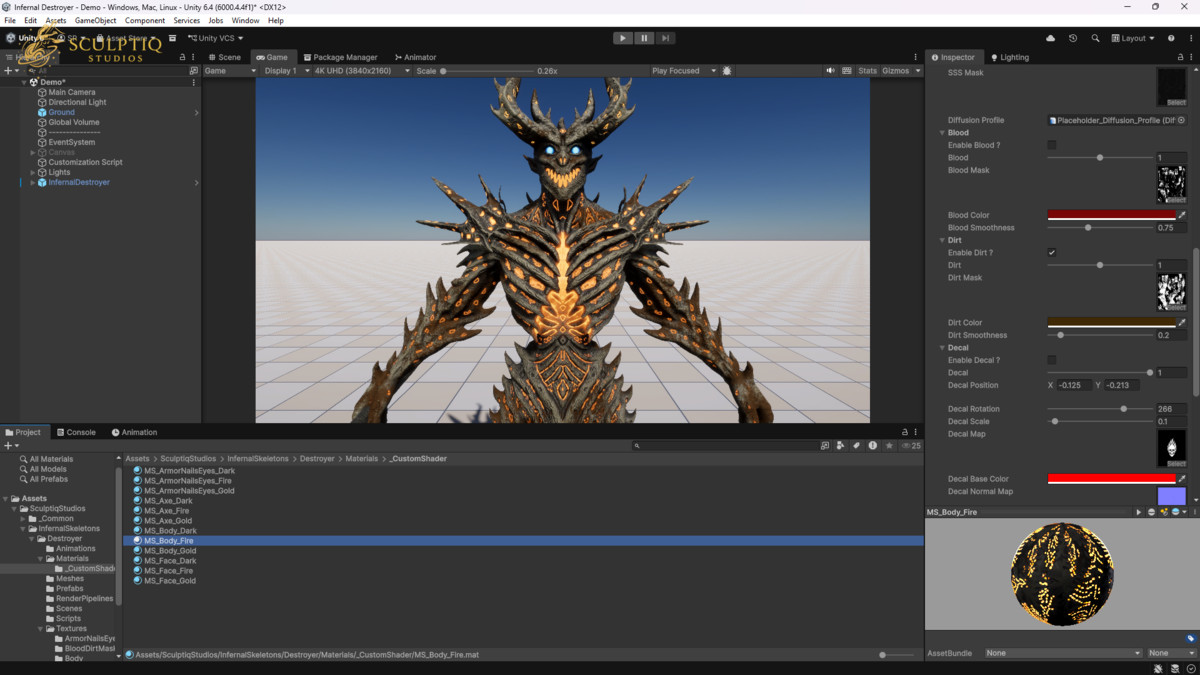Viewport: 1200px width, 675px height.
Task: Collapse the Blood section
Action: pyautogui.click(x=942, y=133)
